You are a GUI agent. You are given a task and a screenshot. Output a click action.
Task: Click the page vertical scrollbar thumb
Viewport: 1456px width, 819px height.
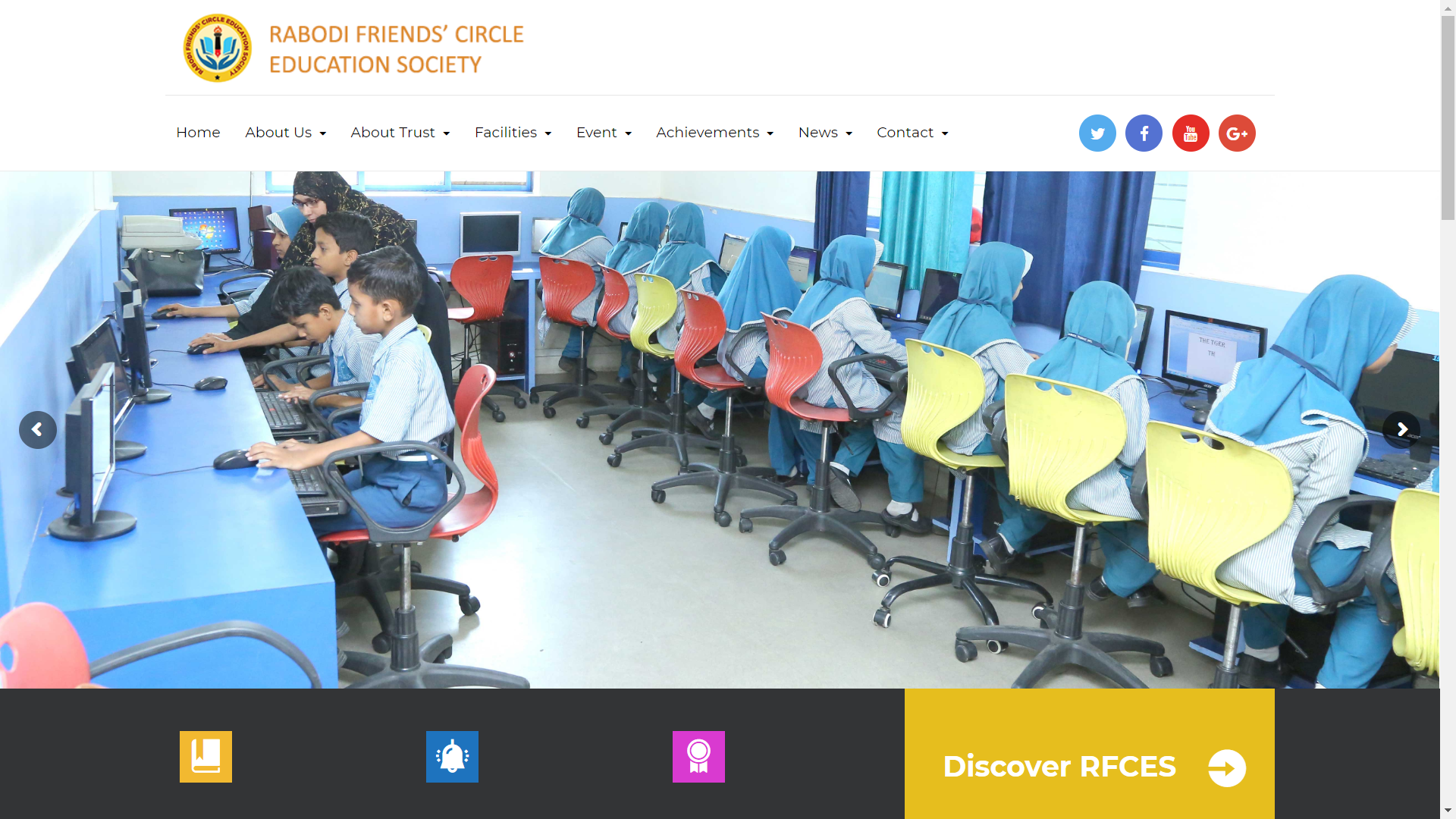pos(1448,118)
